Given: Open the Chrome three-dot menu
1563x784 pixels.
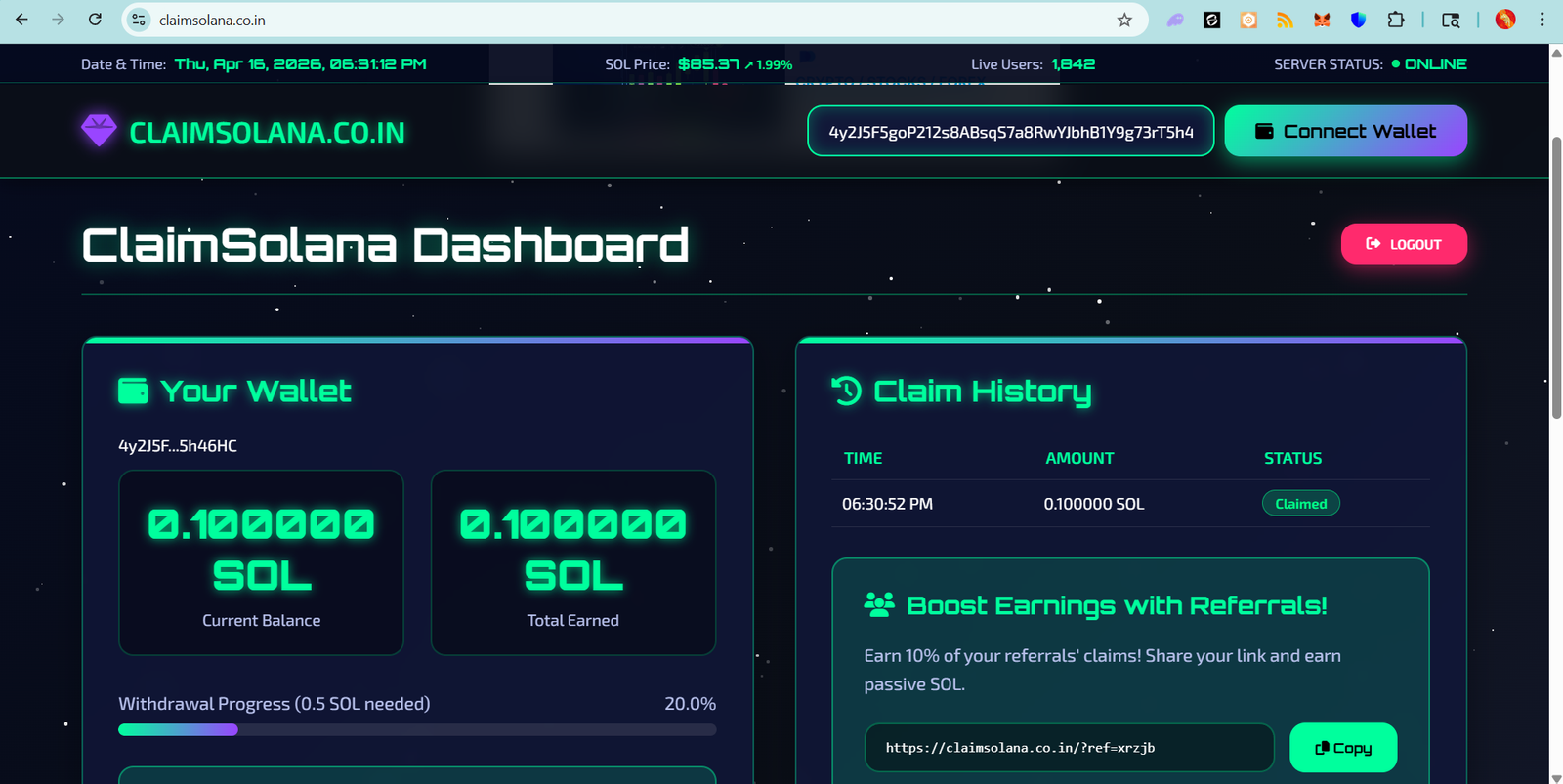Looking at the screenshot, I should (1542, 20).
